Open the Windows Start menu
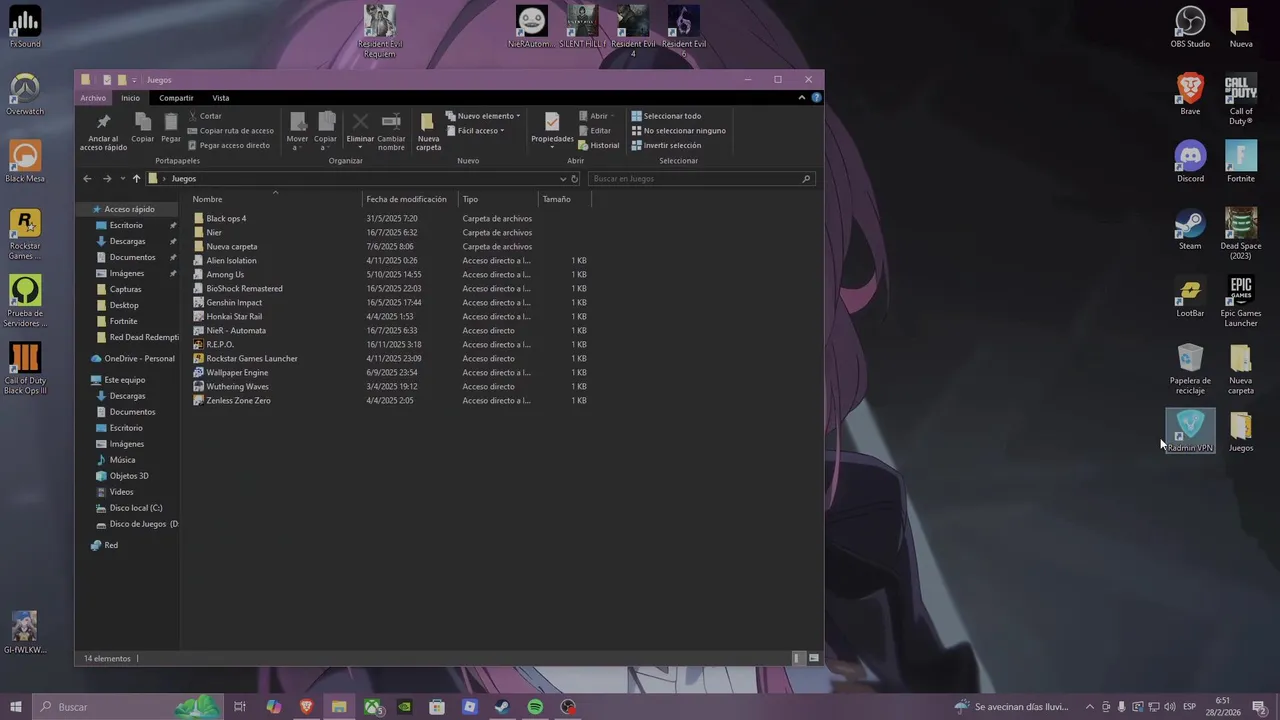 coord(15,707)
